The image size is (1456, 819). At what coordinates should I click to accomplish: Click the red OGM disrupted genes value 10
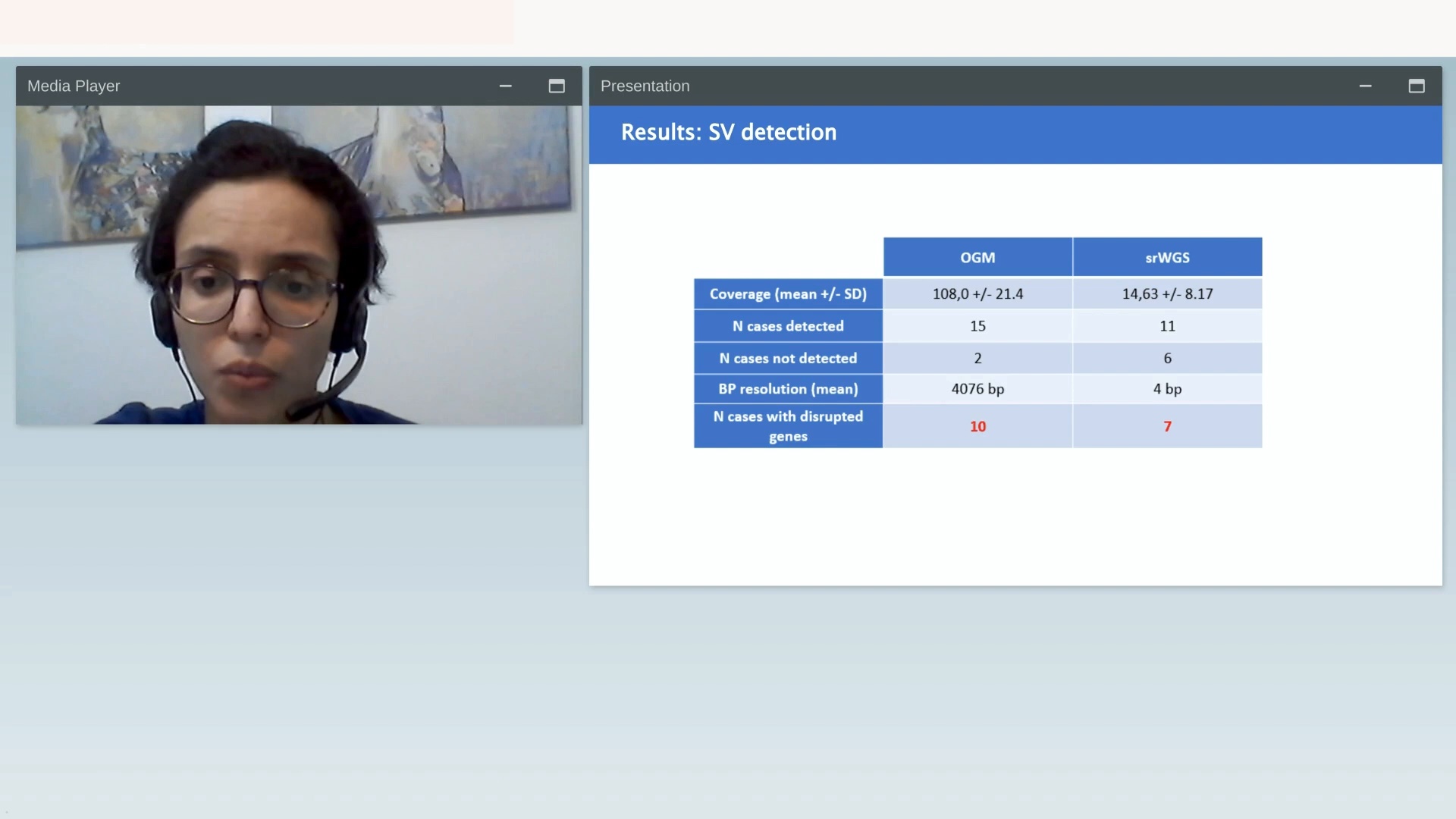(x=977, y=426)
